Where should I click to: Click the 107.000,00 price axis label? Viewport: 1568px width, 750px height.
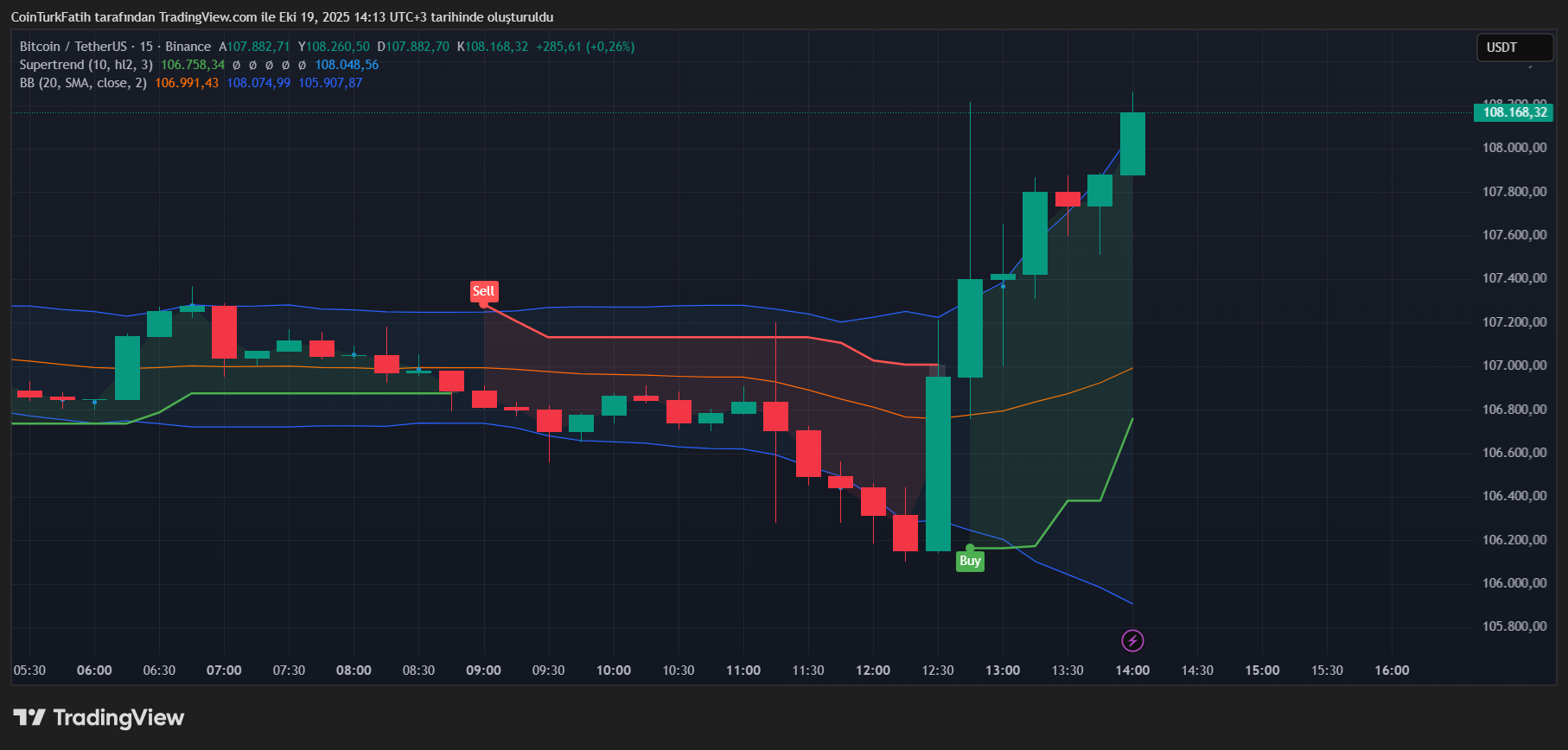tap(1514, 365)
